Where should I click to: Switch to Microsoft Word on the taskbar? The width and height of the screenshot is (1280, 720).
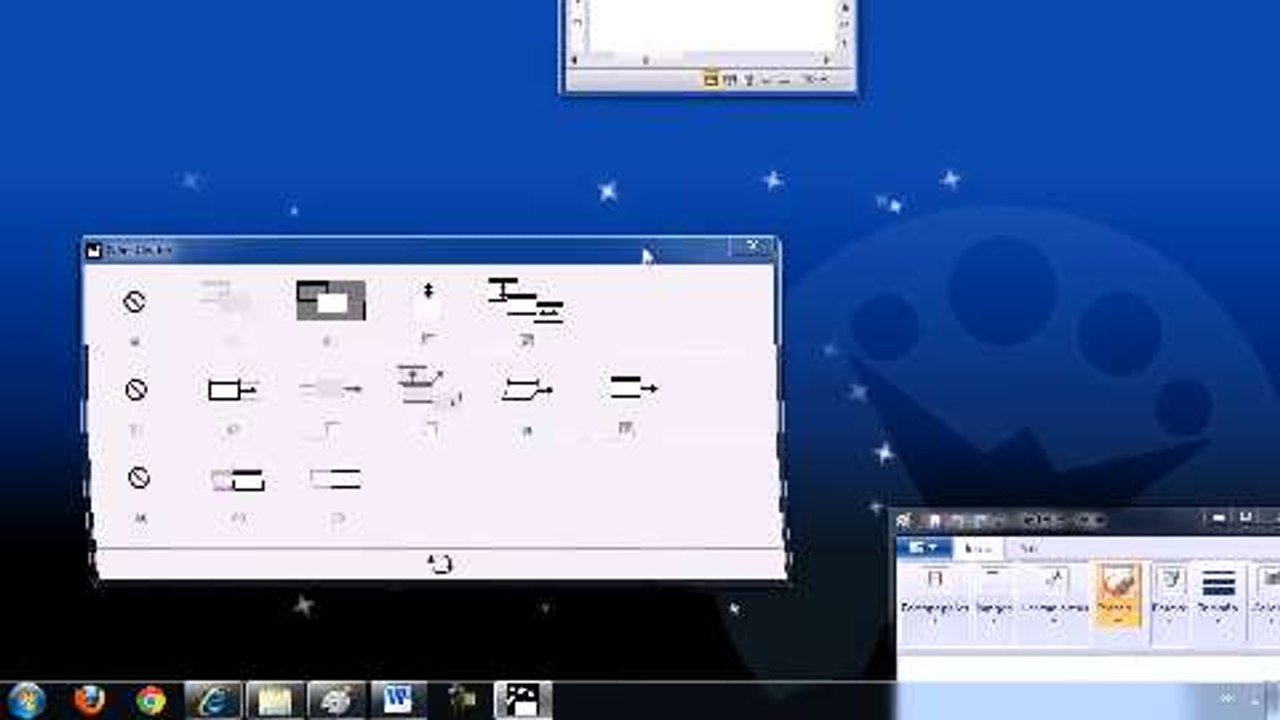398,700
